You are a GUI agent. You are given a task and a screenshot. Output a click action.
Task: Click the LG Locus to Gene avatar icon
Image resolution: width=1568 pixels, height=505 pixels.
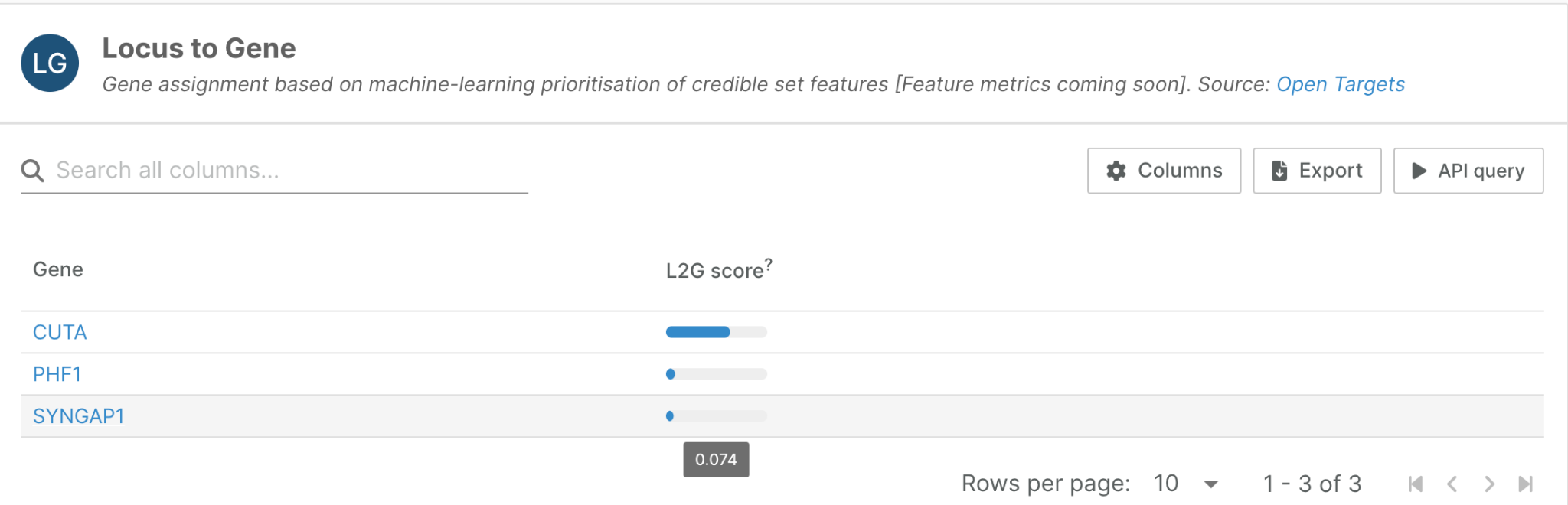click(50, 63)
